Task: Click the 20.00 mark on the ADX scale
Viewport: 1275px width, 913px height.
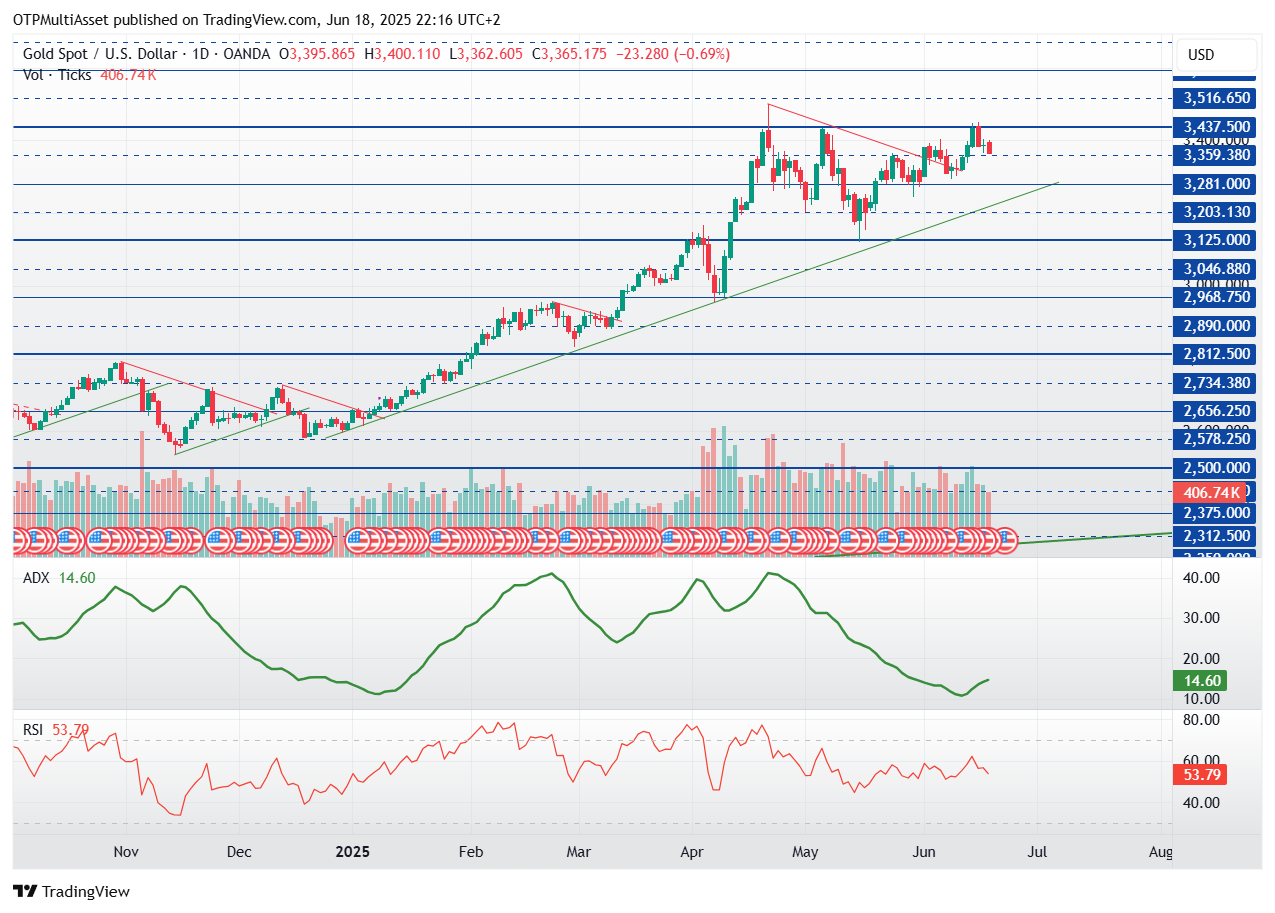Action: 1202,658
